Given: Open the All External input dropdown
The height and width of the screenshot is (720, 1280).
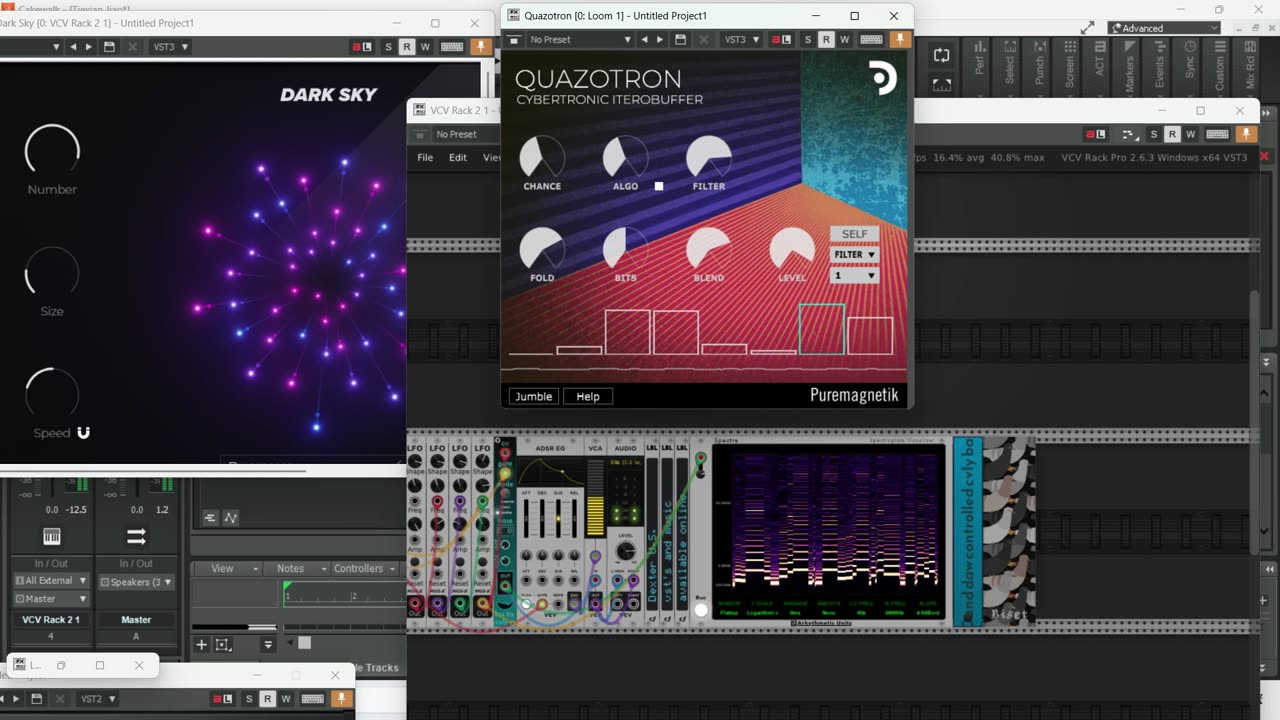Looking at the screenshot, I should coord(51,581).
